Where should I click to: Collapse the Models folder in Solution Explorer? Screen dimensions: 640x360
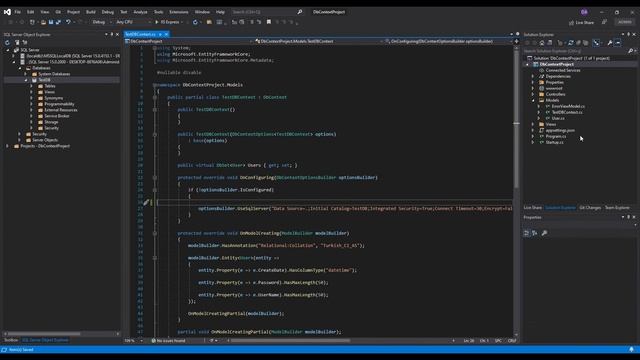coord(533,100)
